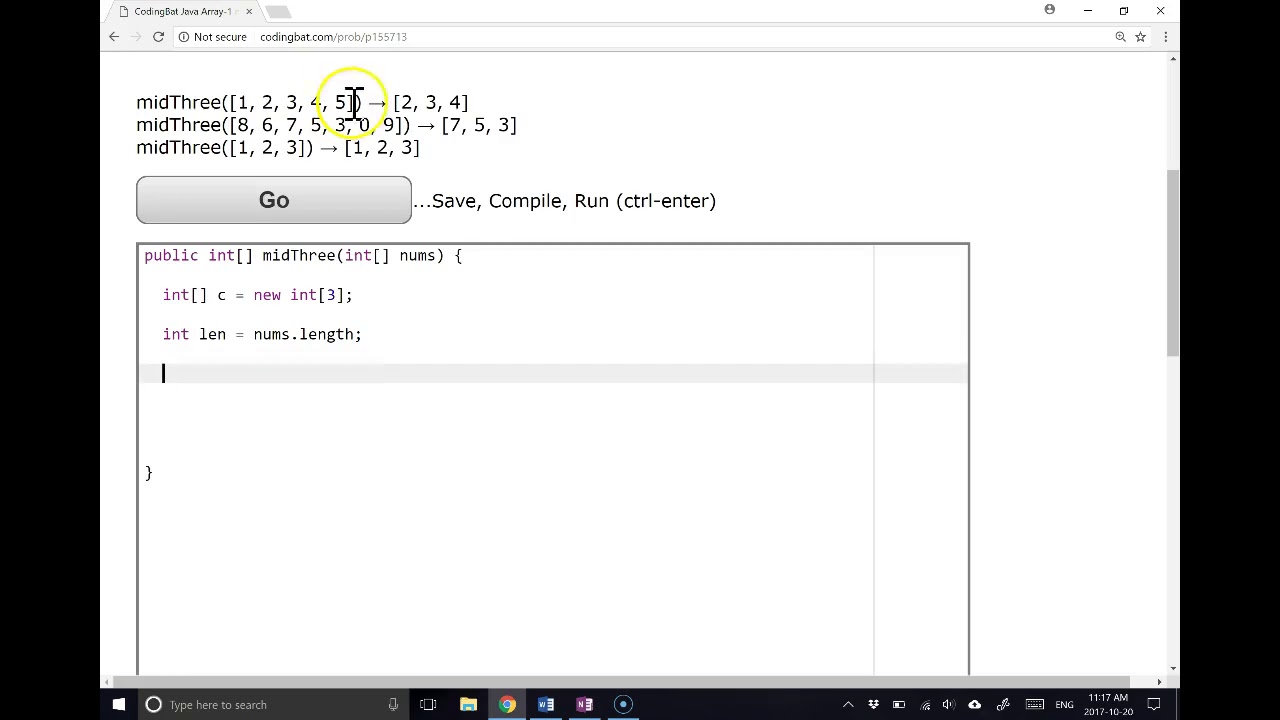The width and height of the screenshot is (1280, 720).
Task: Open the Wi-Fi network tray icon
Action: [x=924, y=705]
